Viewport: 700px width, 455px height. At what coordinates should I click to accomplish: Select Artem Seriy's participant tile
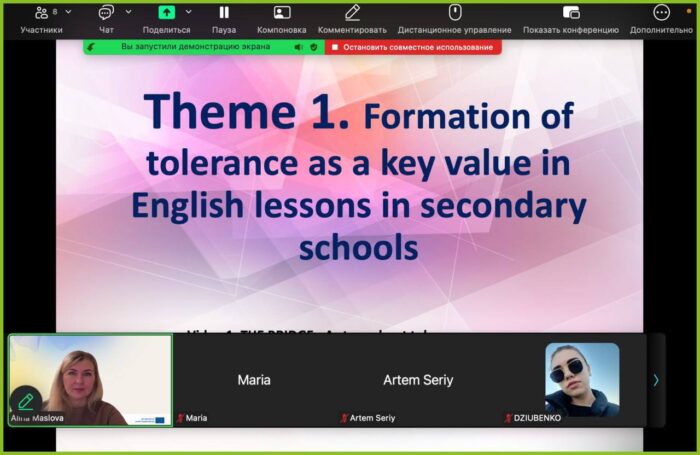(418, 380)
